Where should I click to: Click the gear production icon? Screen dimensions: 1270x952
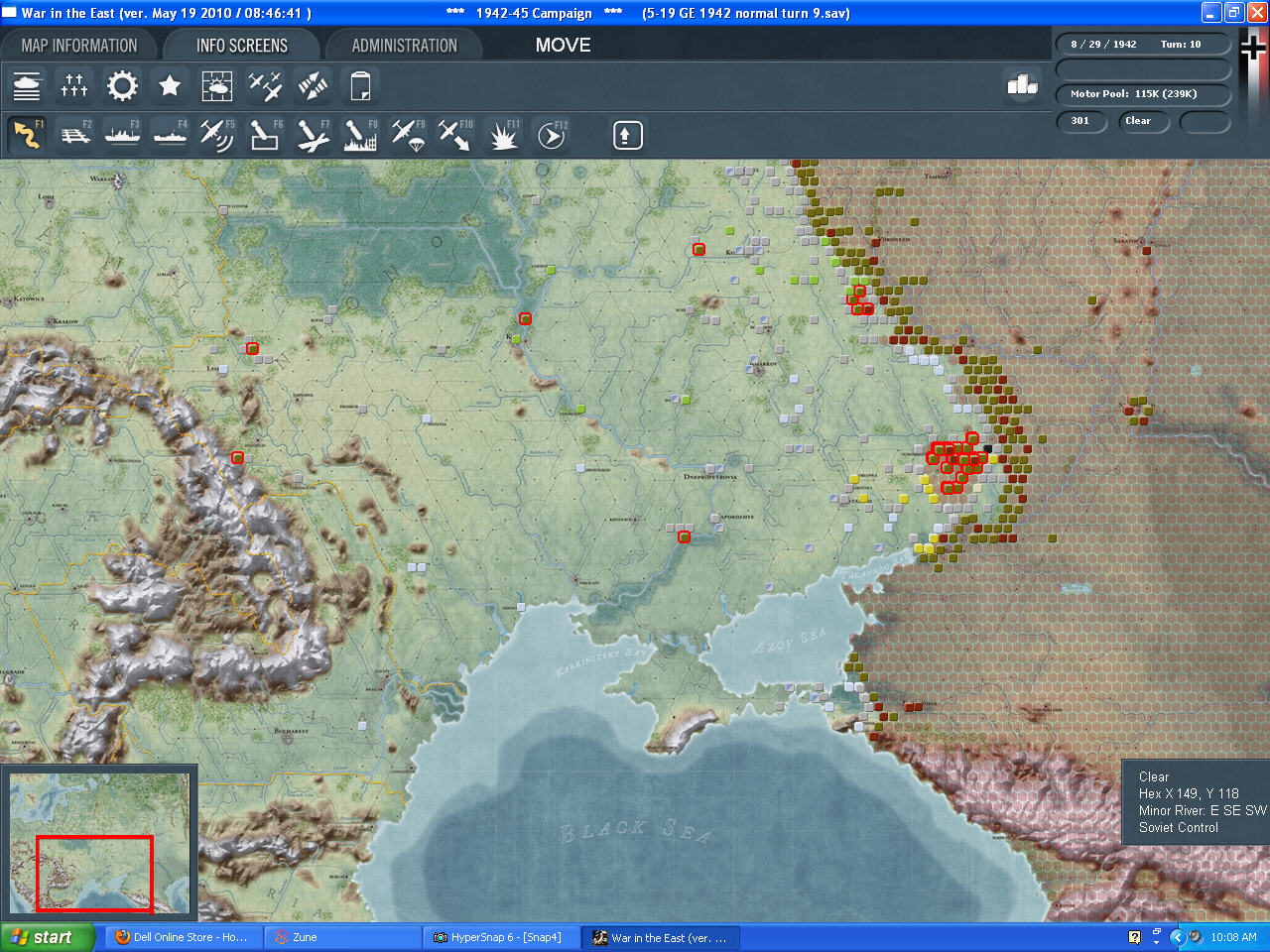[122, 86]
